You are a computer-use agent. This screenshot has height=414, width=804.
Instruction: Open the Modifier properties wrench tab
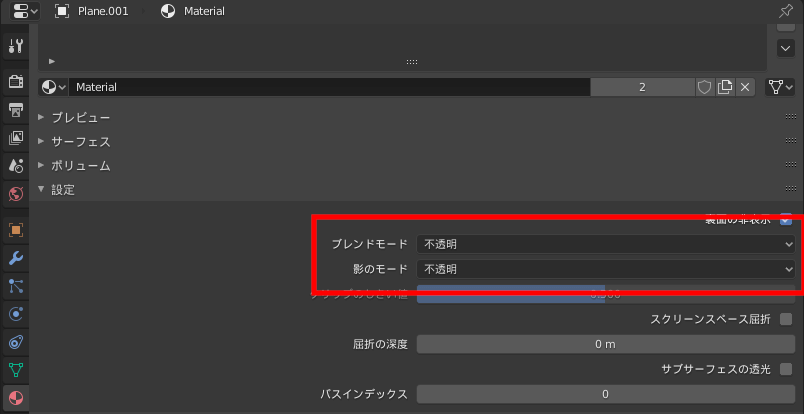click(15, 258)
